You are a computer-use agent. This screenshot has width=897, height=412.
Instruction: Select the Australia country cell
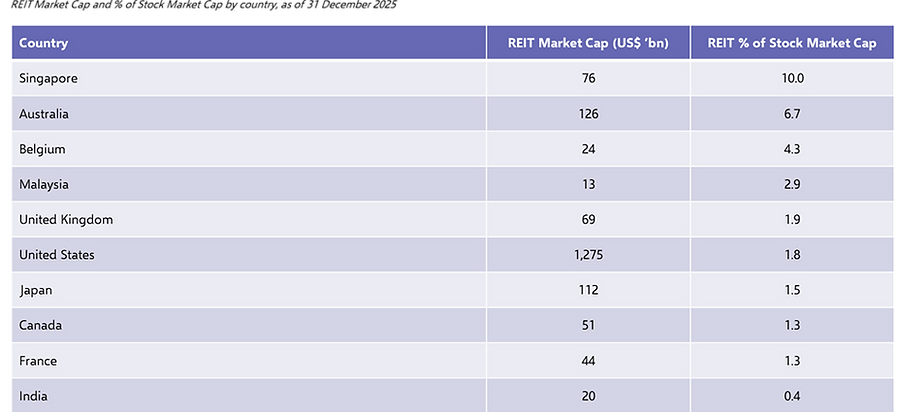click(x=249, y=113)
